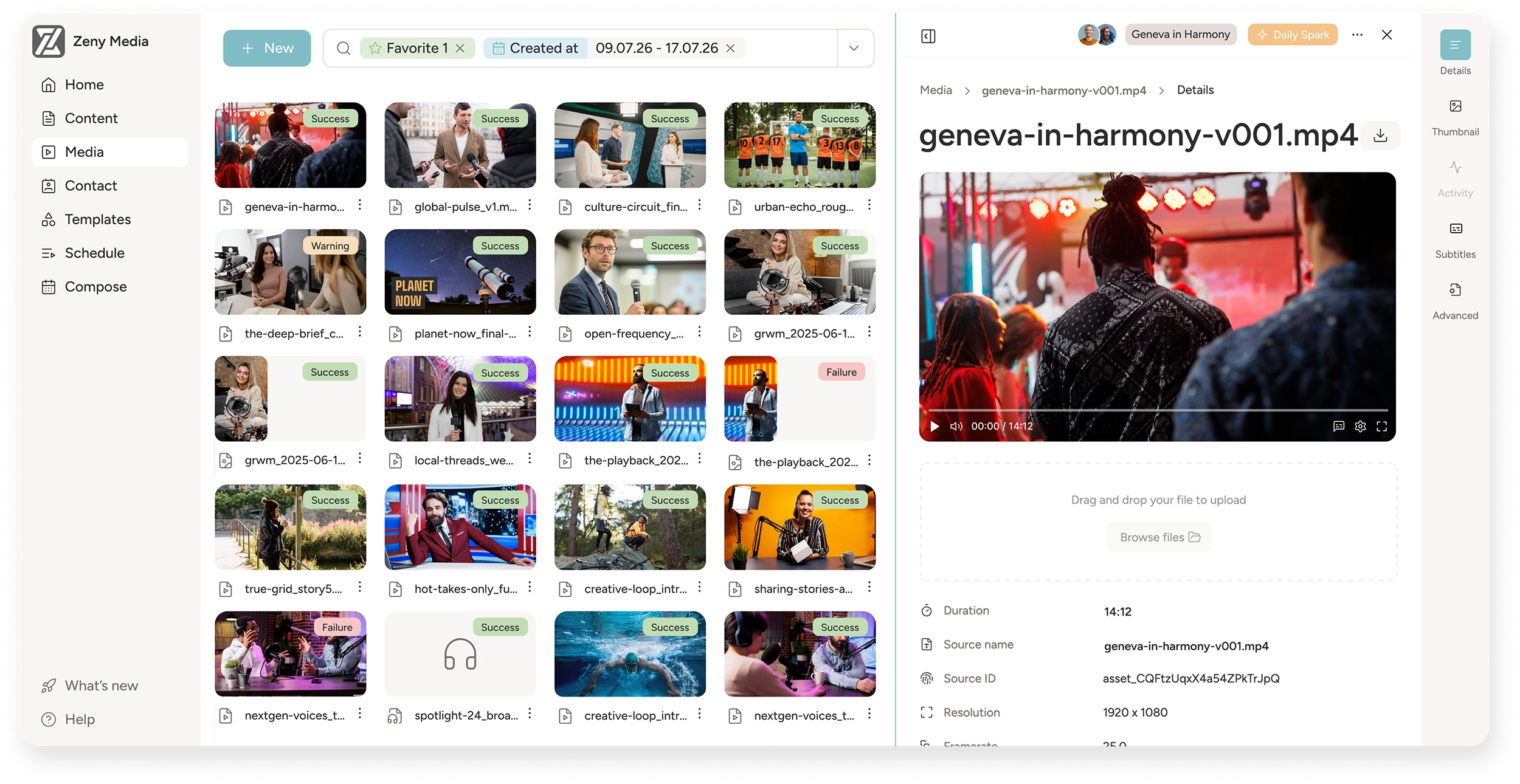Image resolution: width=1520 pixels, height=784 pixels.
Task: Switch to the Advanced tab
Action: pos(1456,302)
